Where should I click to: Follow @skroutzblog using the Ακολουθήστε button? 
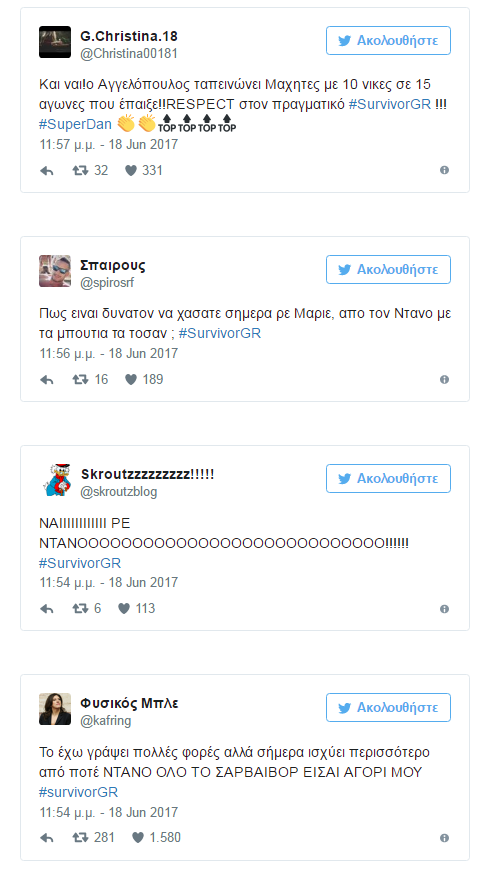[x=388, y=479]
